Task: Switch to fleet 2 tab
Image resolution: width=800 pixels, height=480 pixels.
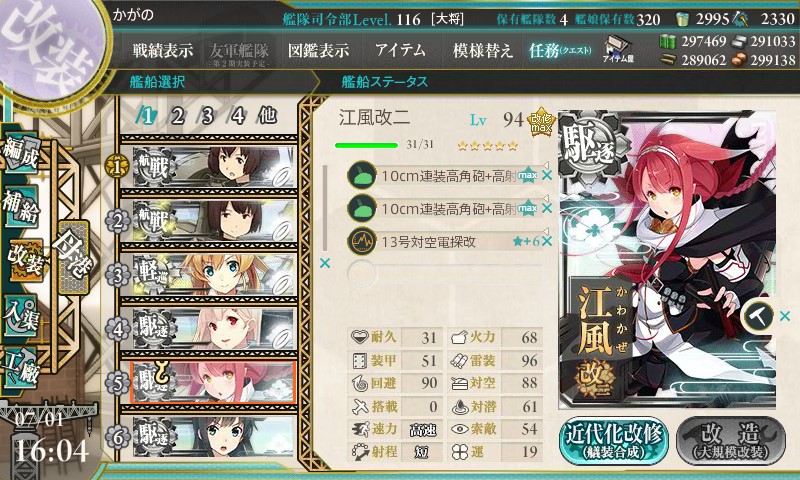Action: pyautogui.click(x=178, y=117)
